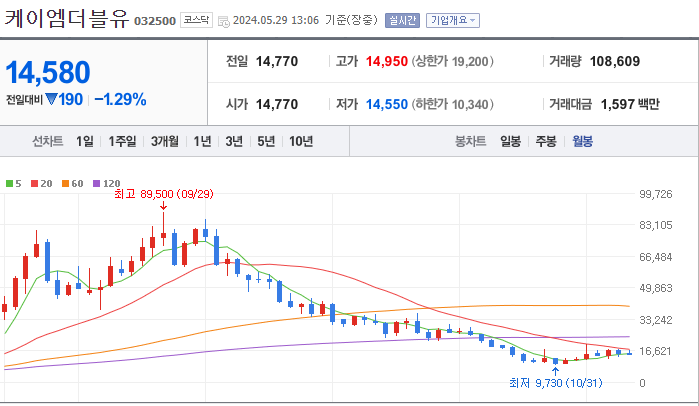Click the 상한가 19,200 text
The image size is (699, 406).
coord(452,62)
